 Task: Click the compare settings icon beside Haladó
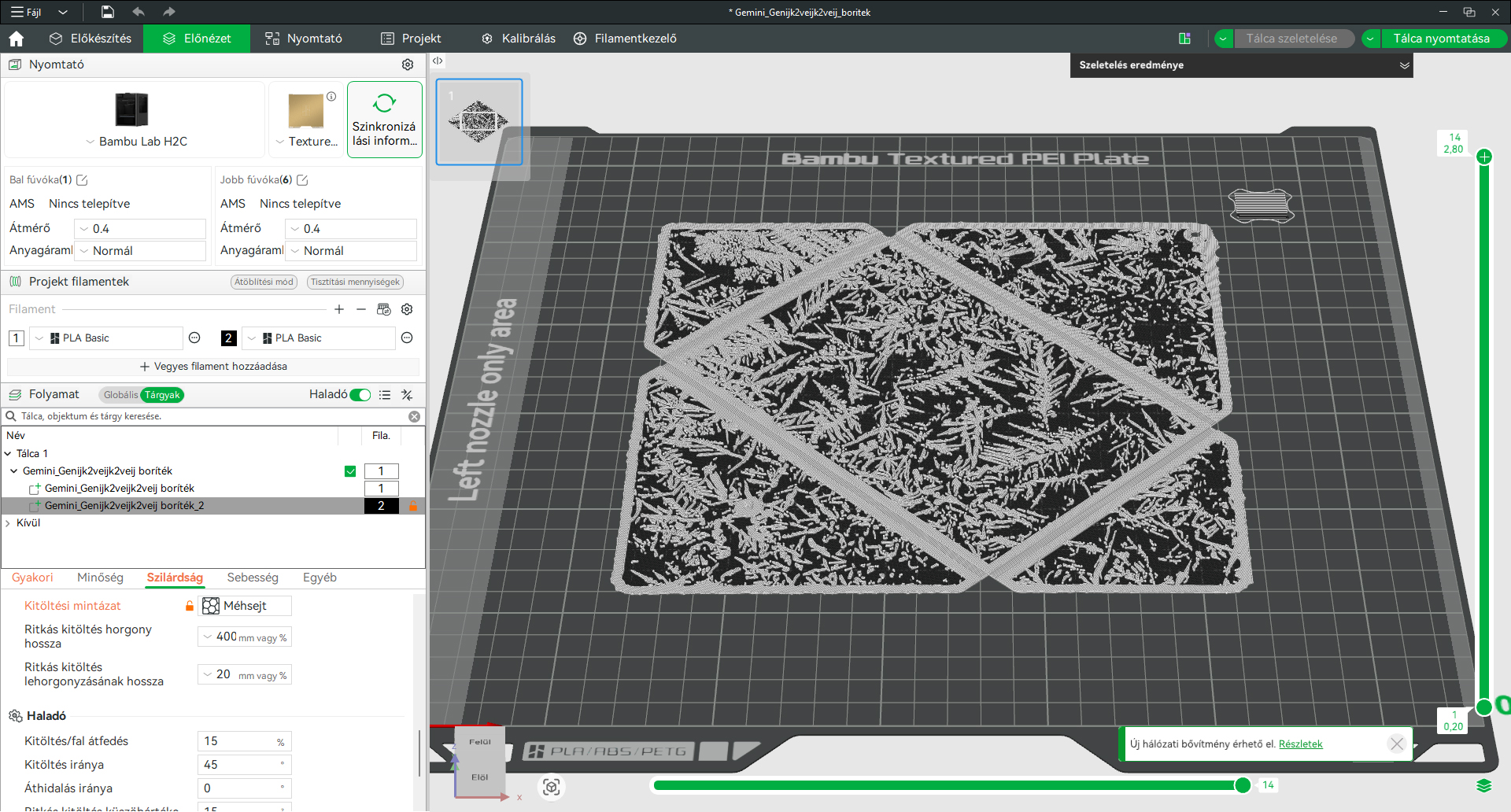[407, 395]
